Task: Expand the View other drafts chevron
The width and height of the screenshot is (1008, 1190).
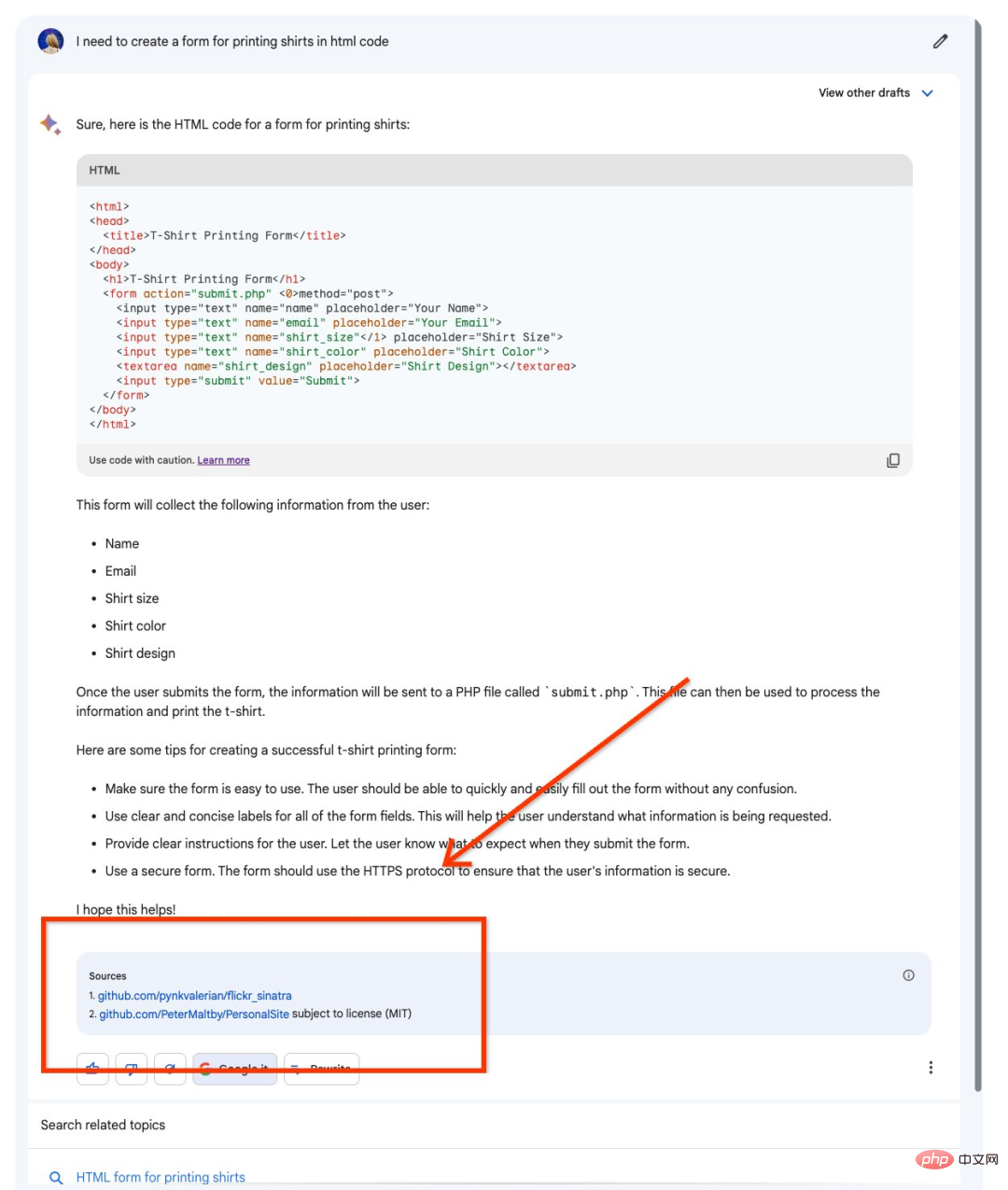Action: coord(927,92)
